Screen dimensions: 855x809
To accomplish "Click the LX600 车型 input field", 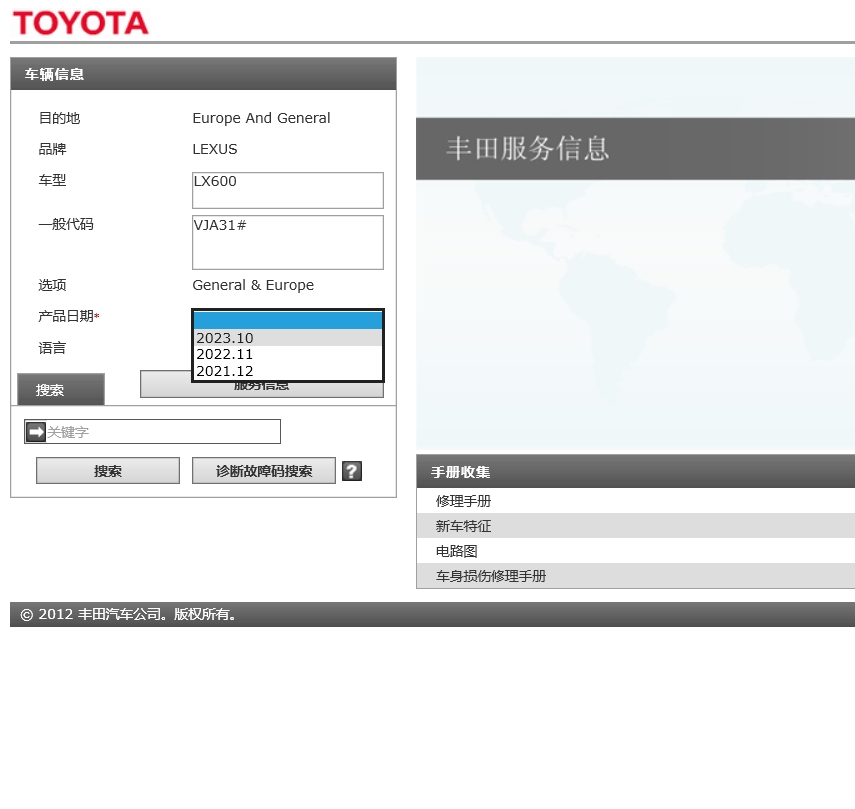I will click(287, 190).
